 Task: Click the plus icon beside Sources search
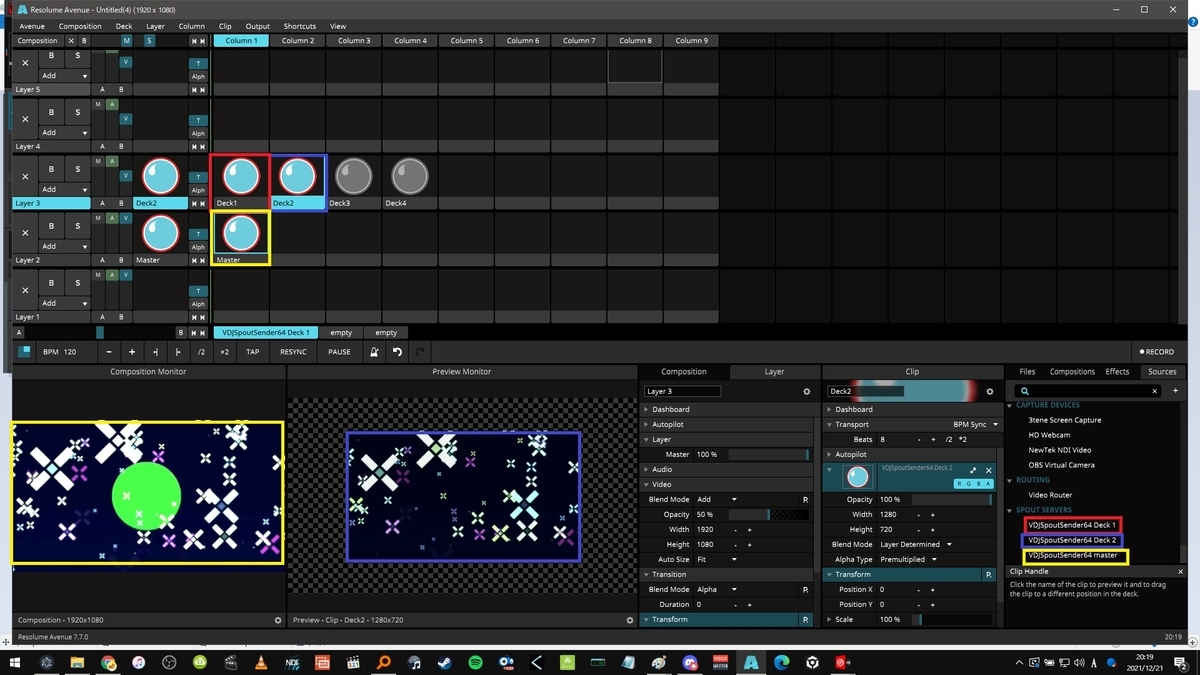[x=1176, y=391]
